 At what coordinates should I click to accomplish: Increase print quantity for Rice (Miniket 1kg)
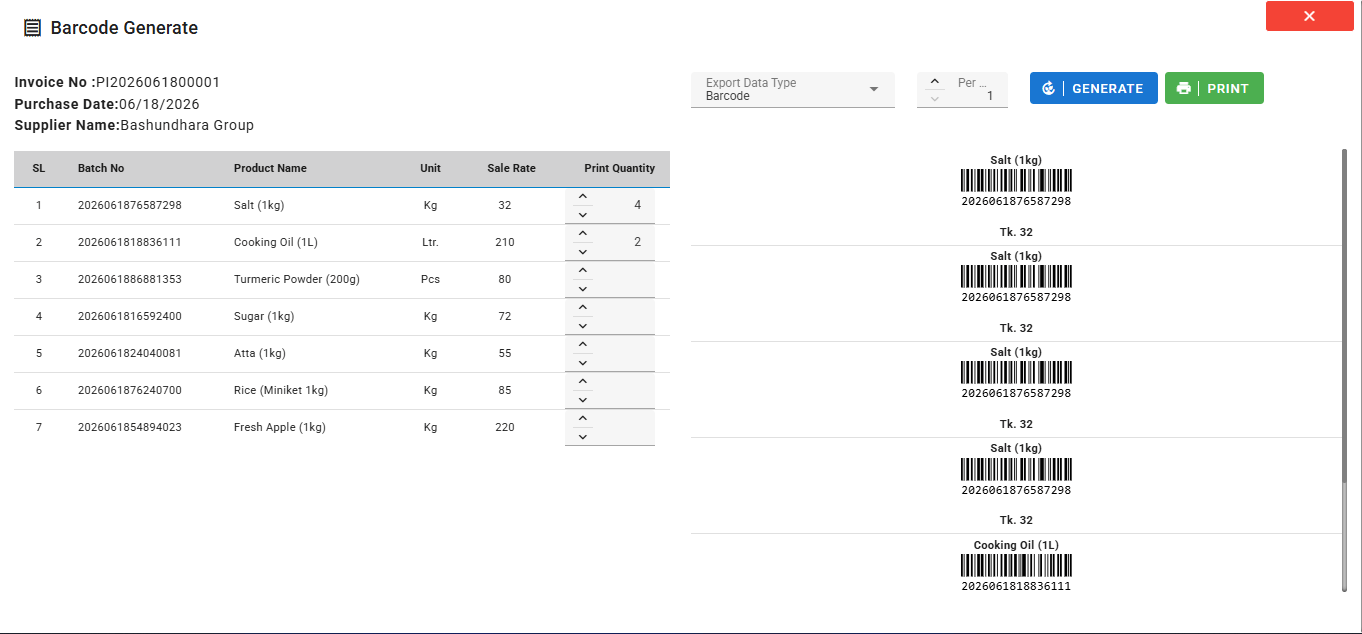[x=582, y=382]
